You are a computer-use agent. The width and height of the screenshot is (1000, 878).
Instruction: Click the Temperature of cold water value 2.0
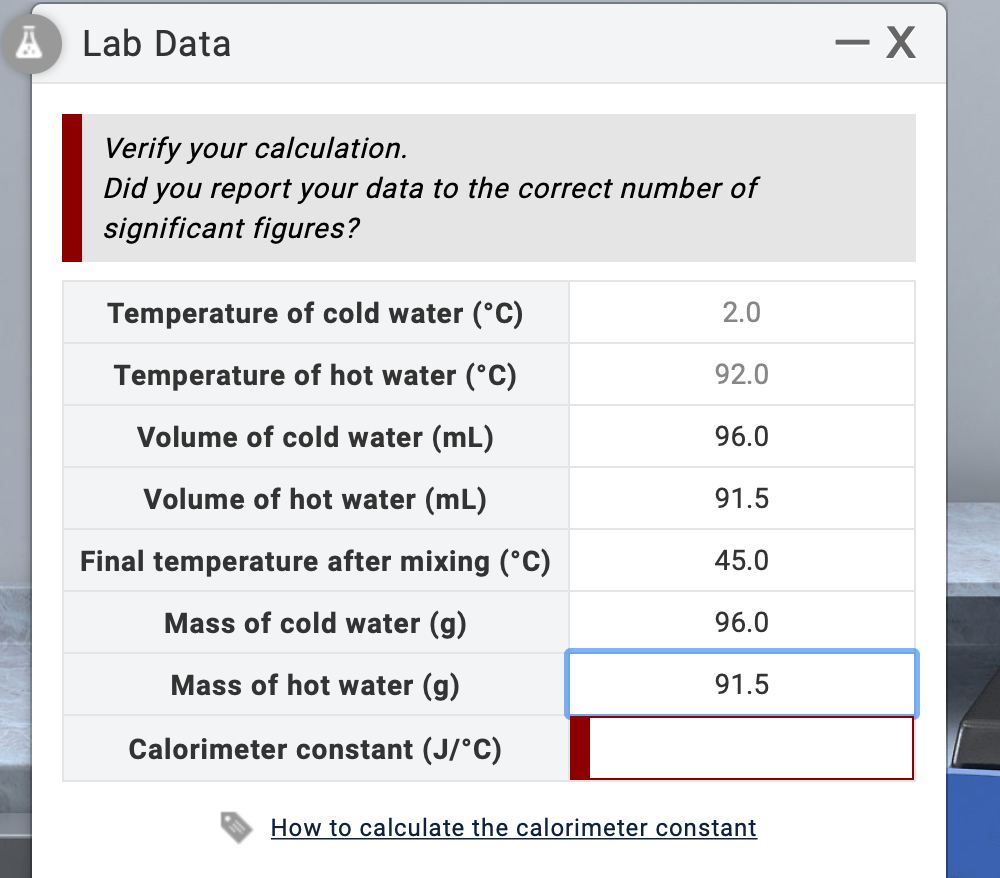(742, 312)
